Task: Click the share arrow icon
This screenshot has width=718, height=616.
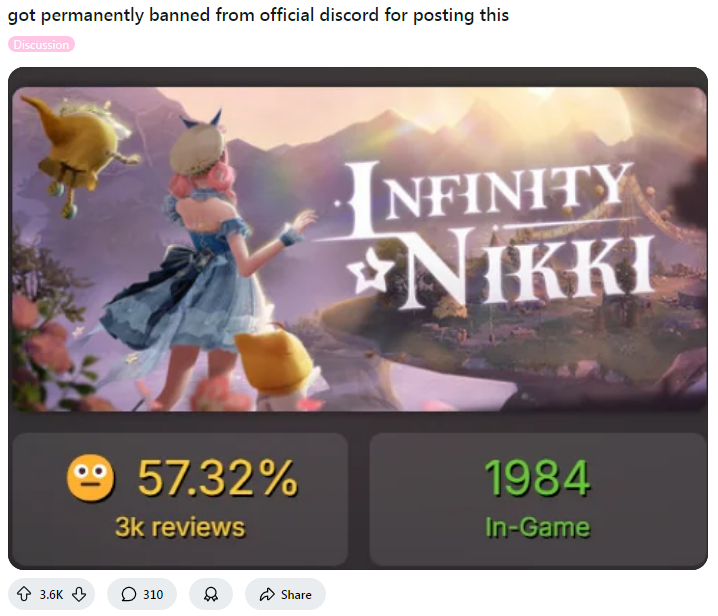Action: [x=267, y=594]
